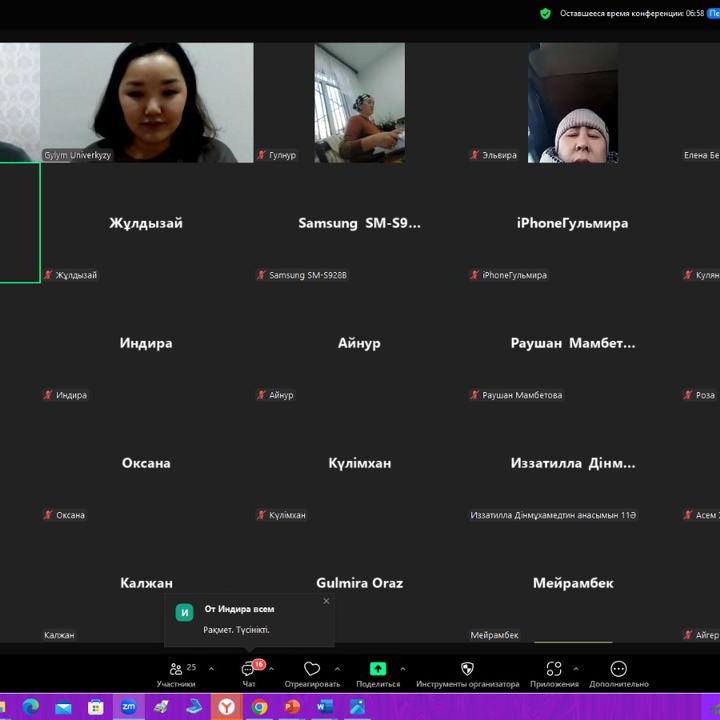Click message Рақмет. Түсінікті. in popup
The image size is (720, 720).
pyautogui.click(x=236, y=630)
